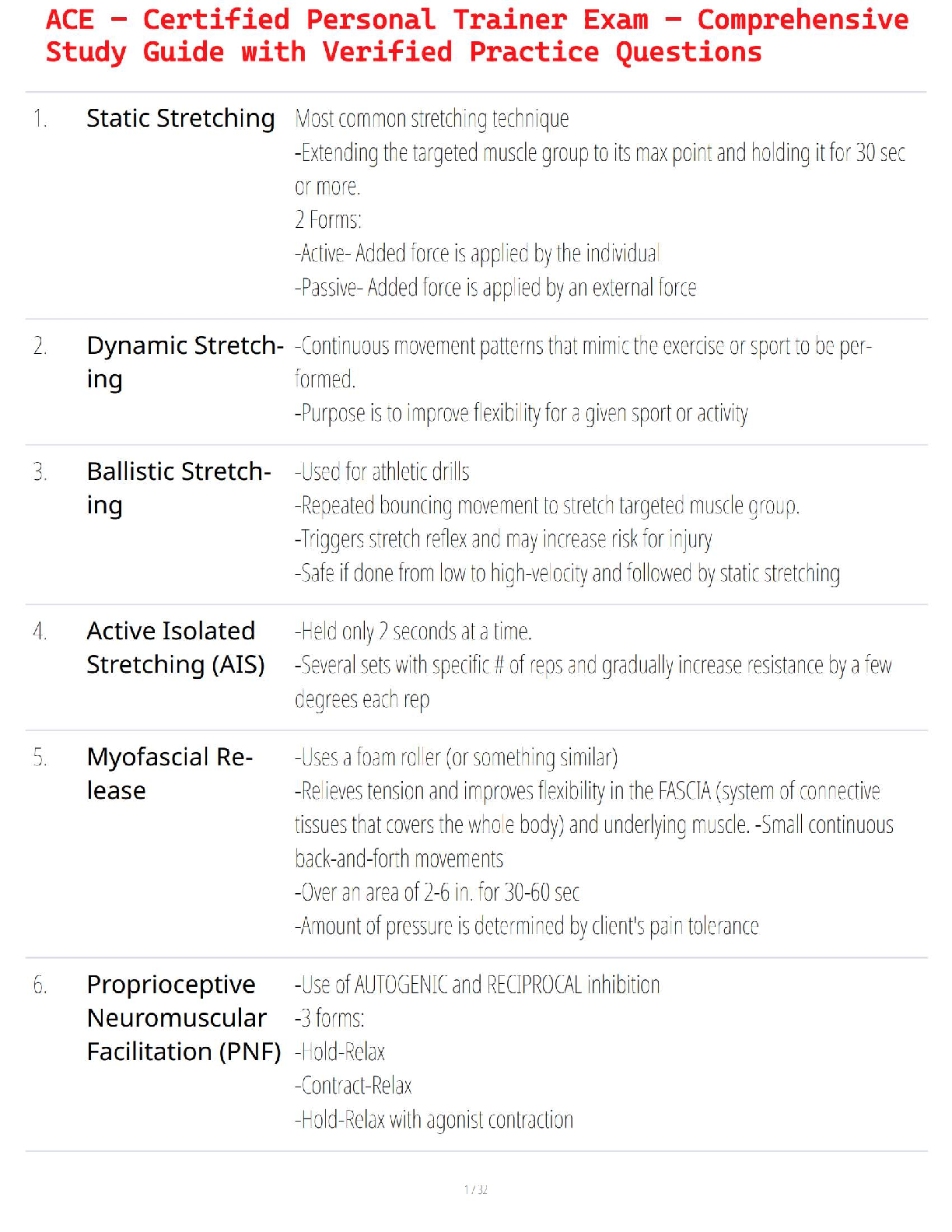952x1232 pixels.
Task: Click the "Hold-Relax with agonist contraction" line
Action: [x=434, y=1120]
